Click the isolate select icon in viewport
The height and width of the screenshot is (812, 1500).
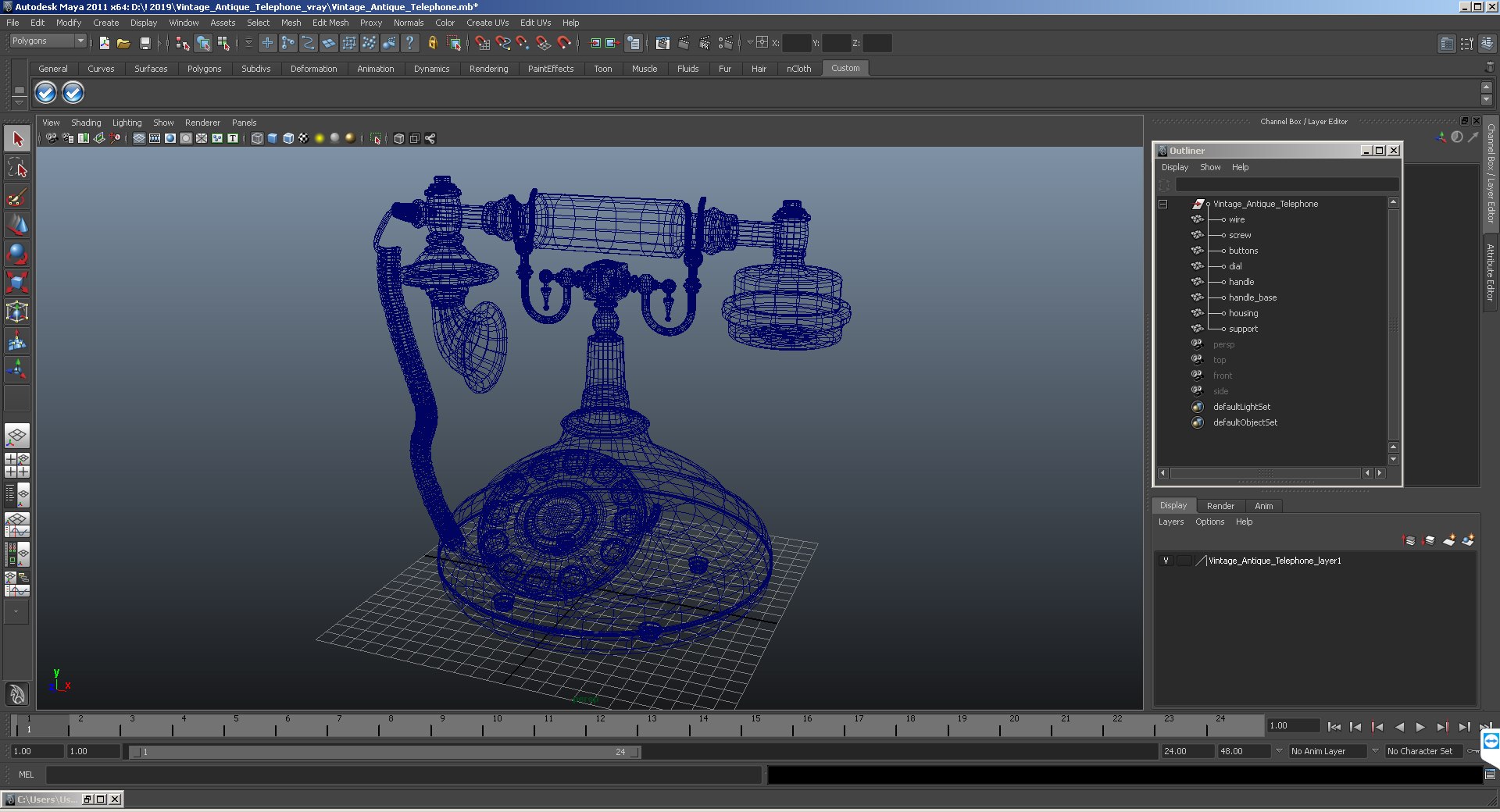pos(376,138)
